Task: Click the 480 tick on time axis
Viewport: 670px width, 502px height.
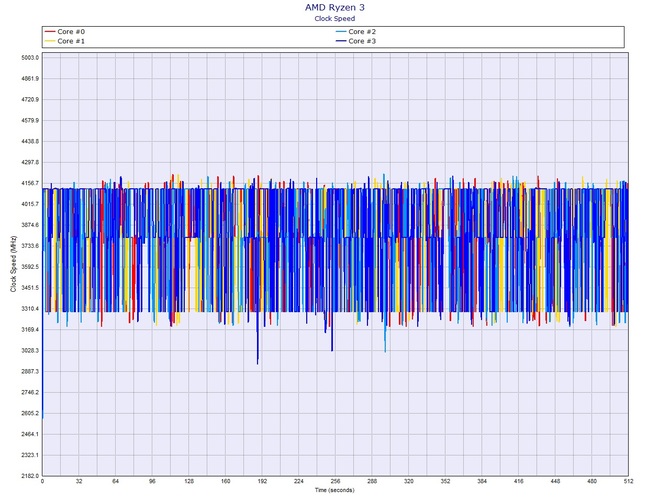Action: [x=592, y=481]
